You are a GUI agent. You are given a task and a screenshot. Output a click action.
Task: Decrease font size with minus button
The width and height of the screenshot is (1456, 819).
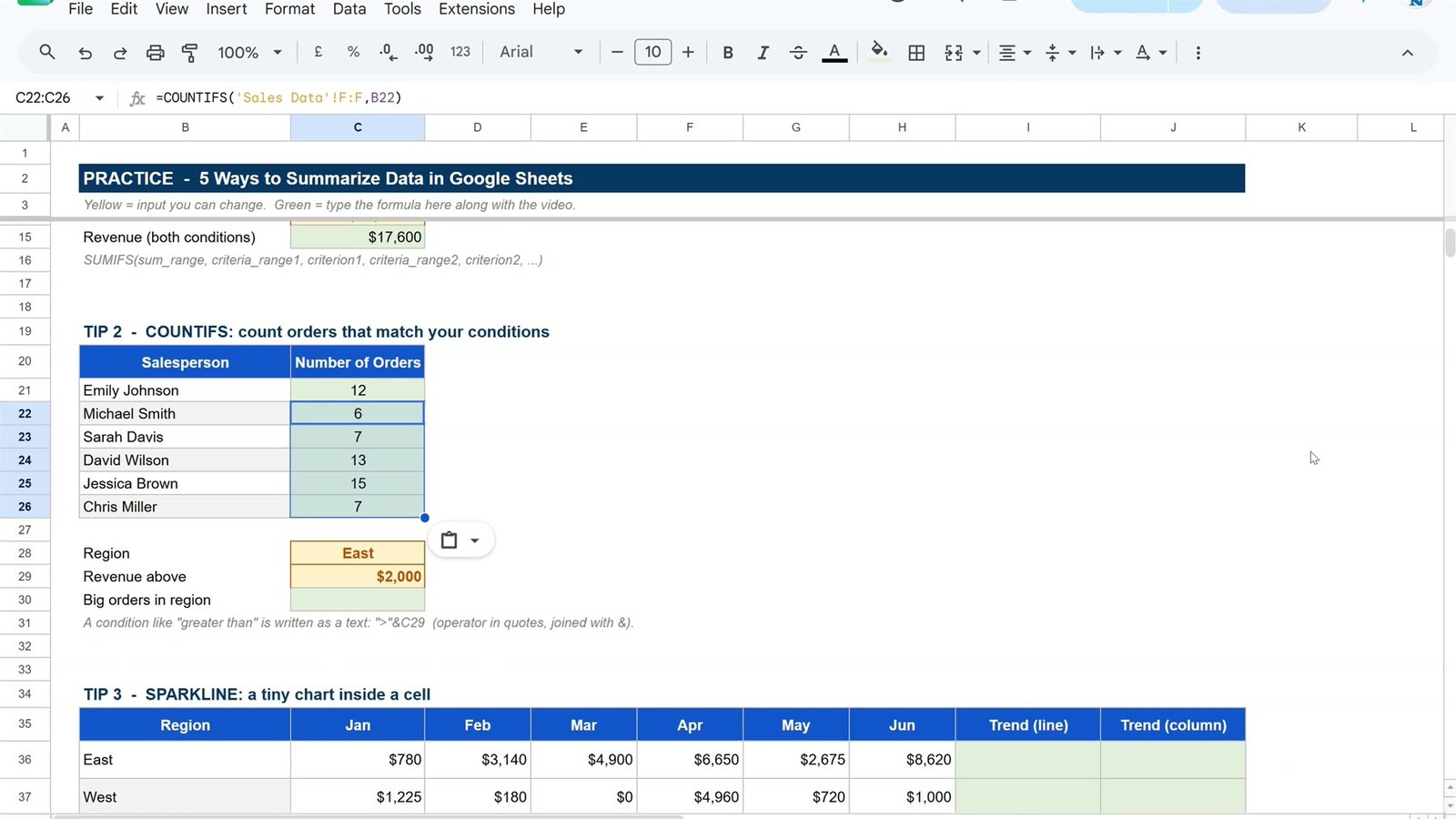pos(617,52)
